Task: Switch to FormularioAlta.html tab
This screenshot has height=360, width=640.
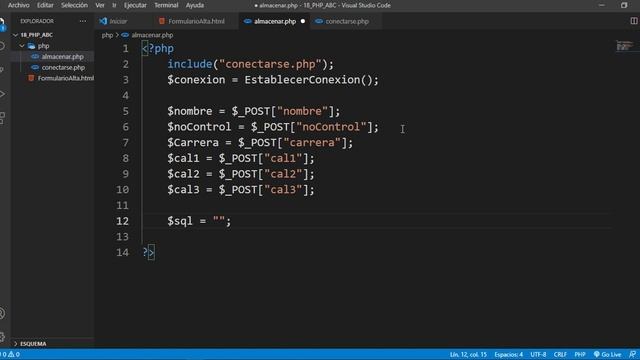Action: pos(196,21)
